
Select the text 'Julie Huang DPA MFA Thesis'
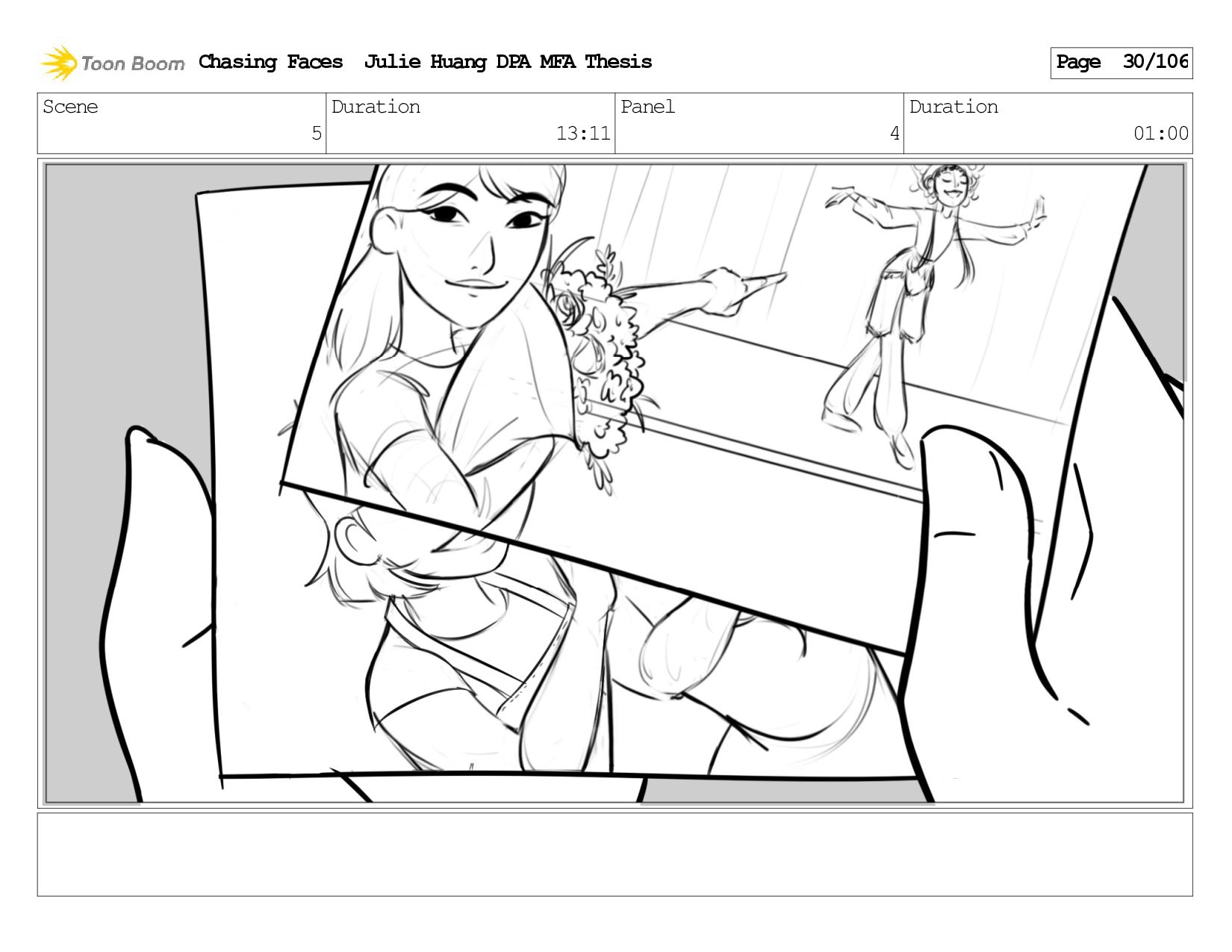[508, 62]
